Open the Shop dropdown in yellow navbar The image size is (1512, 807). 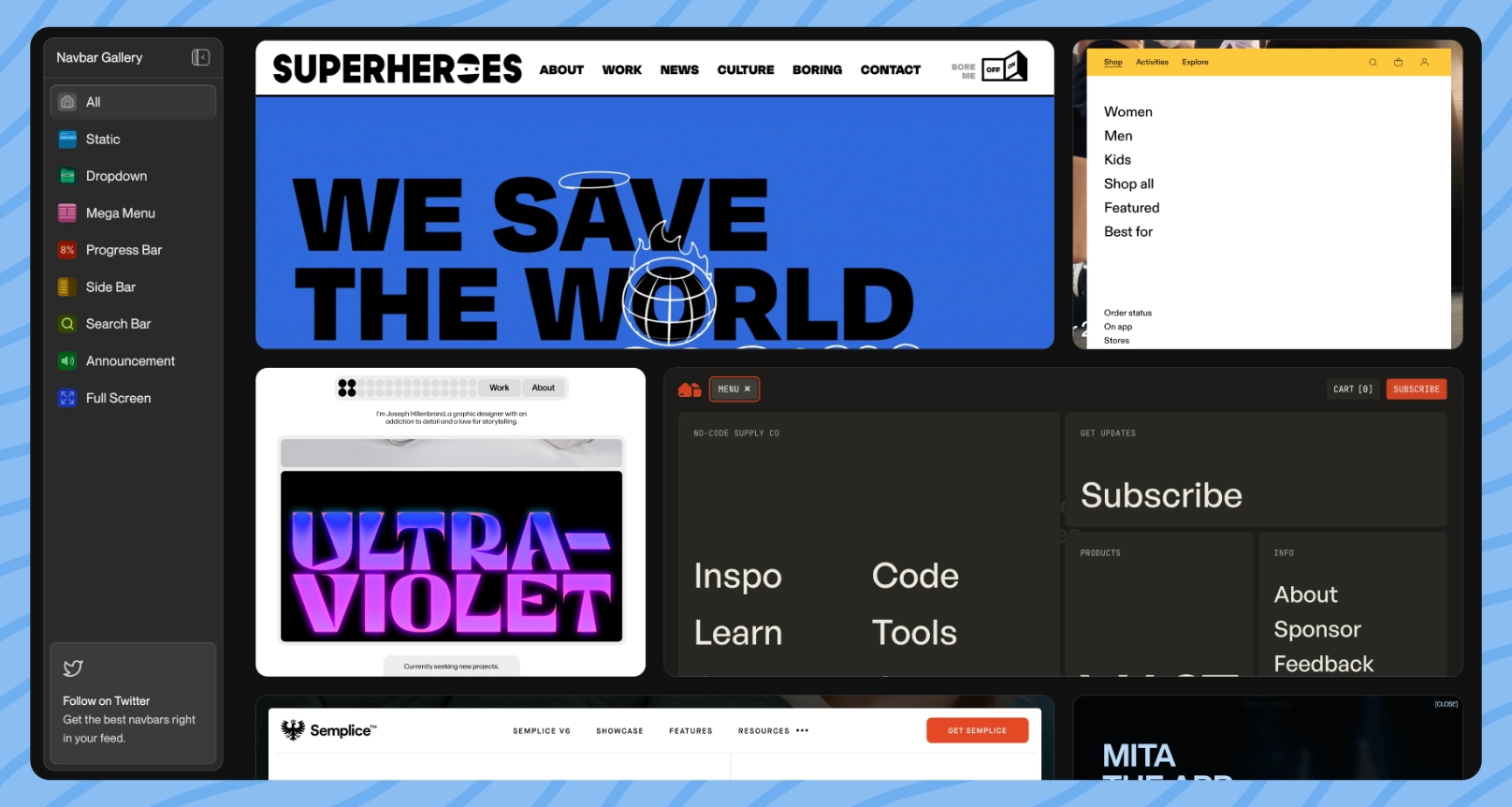(x=1112, y=63)
